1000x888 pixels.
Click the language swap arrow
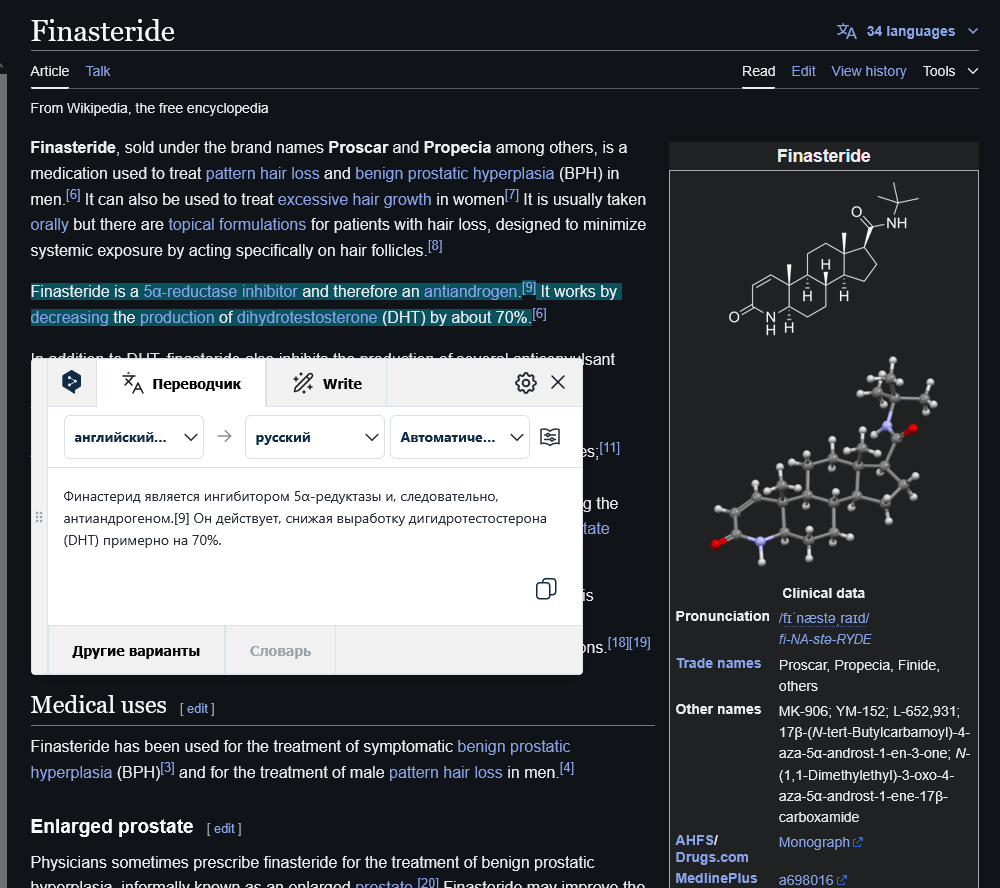(x=224, y=436)
